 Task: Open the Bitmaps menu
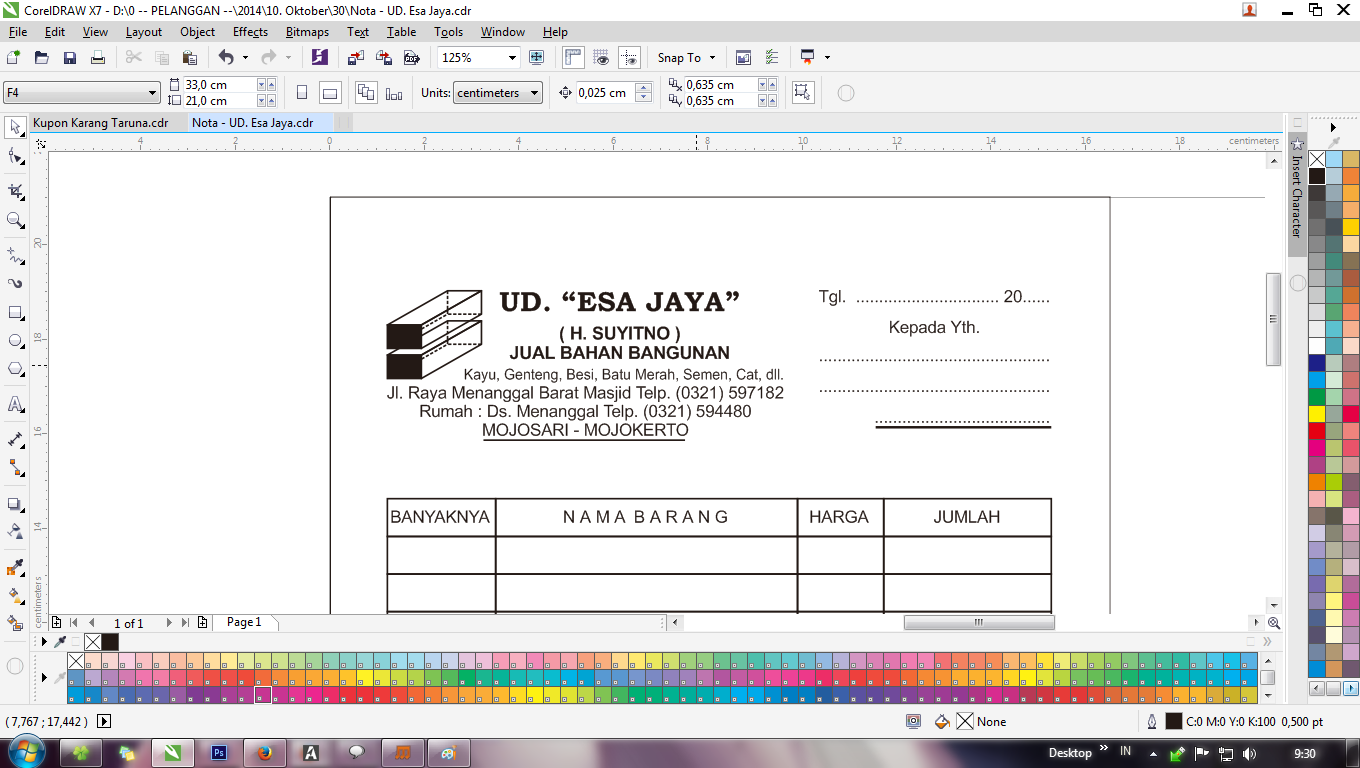[306, 31]
